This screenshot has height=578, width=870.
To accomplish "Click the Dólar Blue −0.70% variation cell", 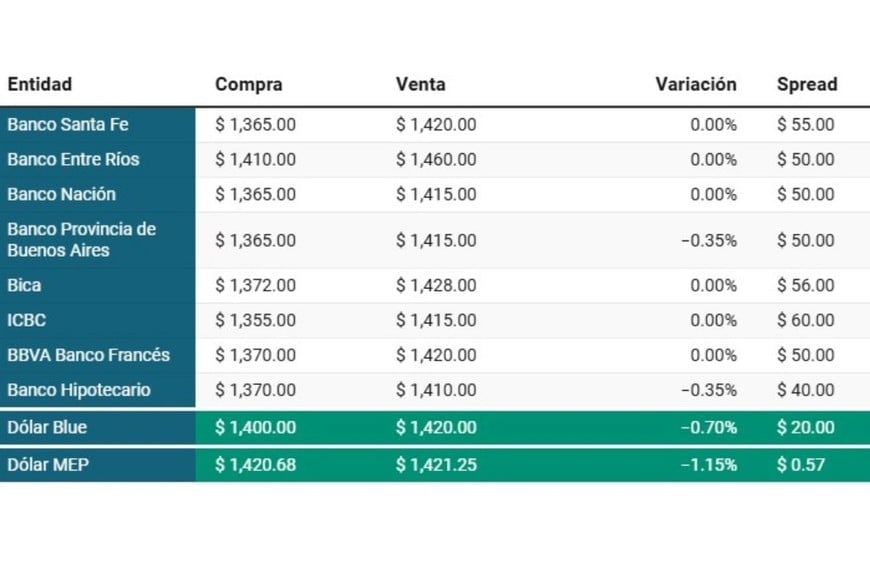I will [x=708, y=428].
